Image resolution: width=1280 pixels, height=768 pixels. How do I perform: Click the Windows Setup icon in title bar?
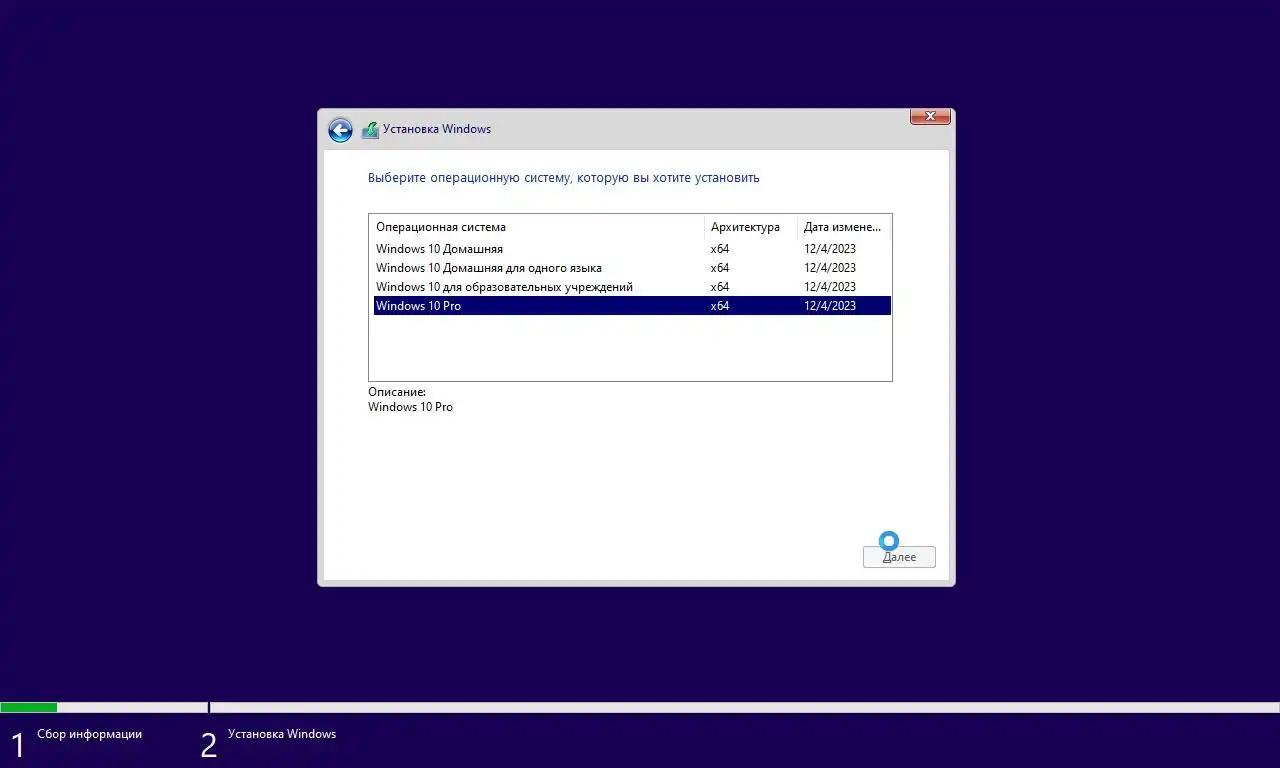click(370, 129)
